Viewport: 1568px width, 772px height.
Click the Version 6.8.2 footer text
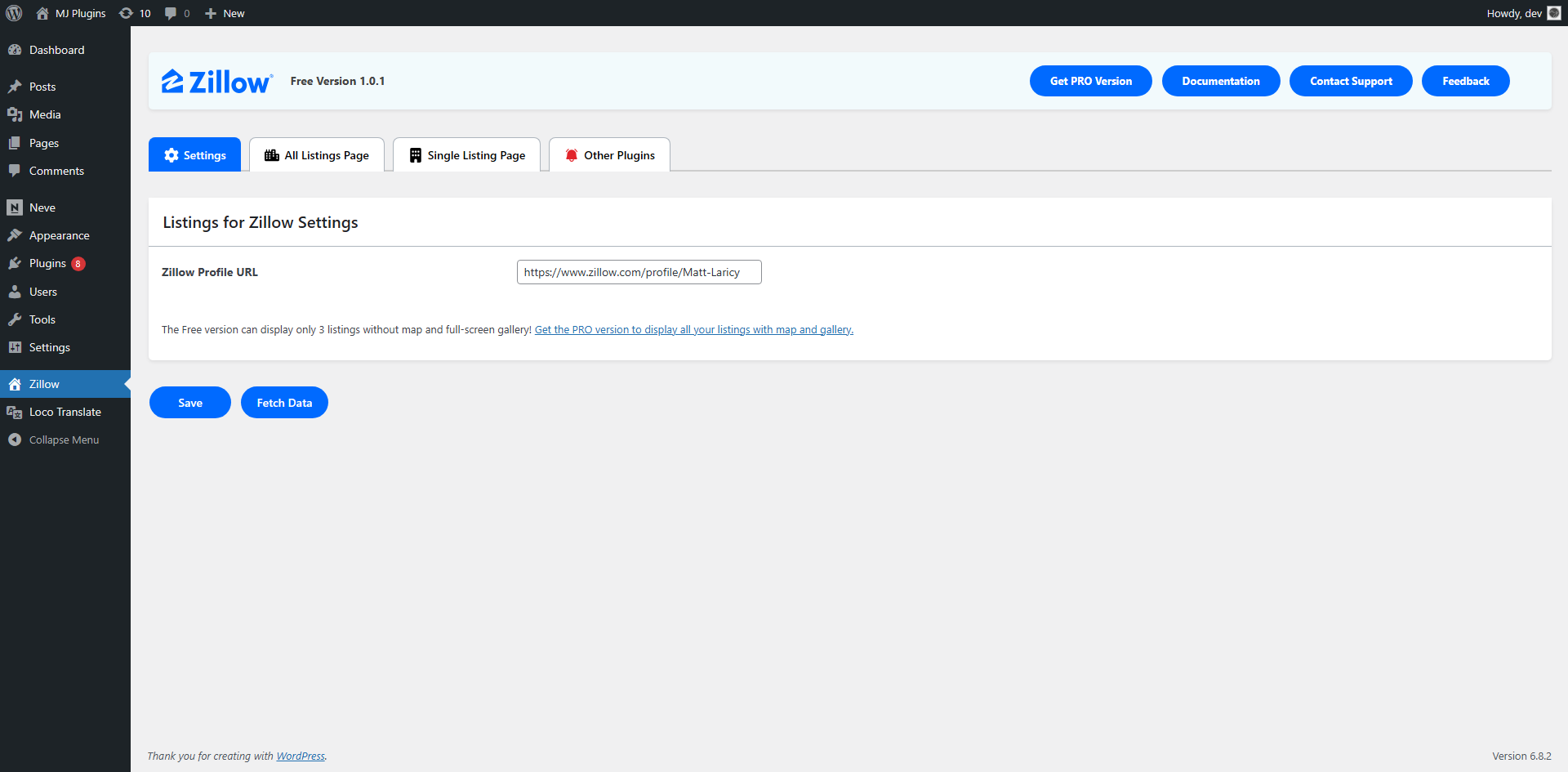[x=1521, y=756]
